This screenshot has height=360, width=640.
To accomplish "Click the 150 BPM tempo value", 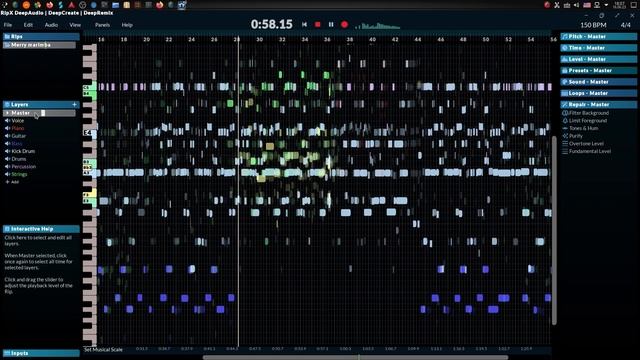I will point(593,25).
